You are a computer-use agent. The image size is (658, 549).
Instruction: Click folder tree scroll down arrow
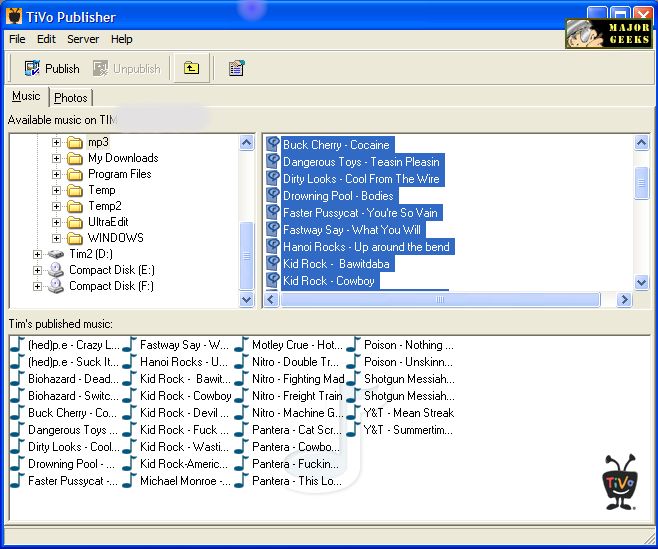247,299
